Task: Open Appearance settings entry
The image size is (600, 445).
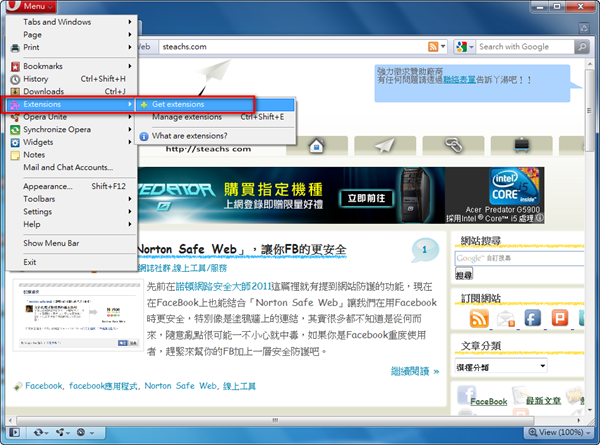Action: pyautogui.click(x=72, y=186)
